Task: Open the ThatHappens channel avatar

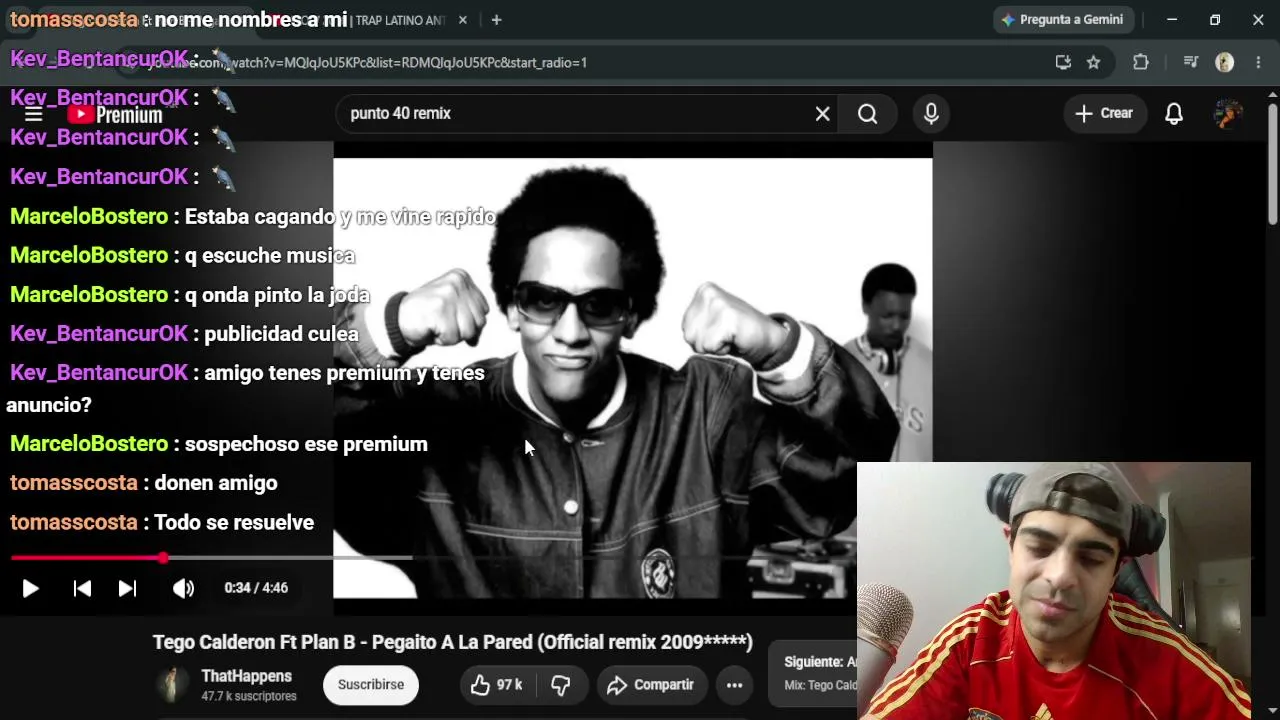Action: [171, 685]
